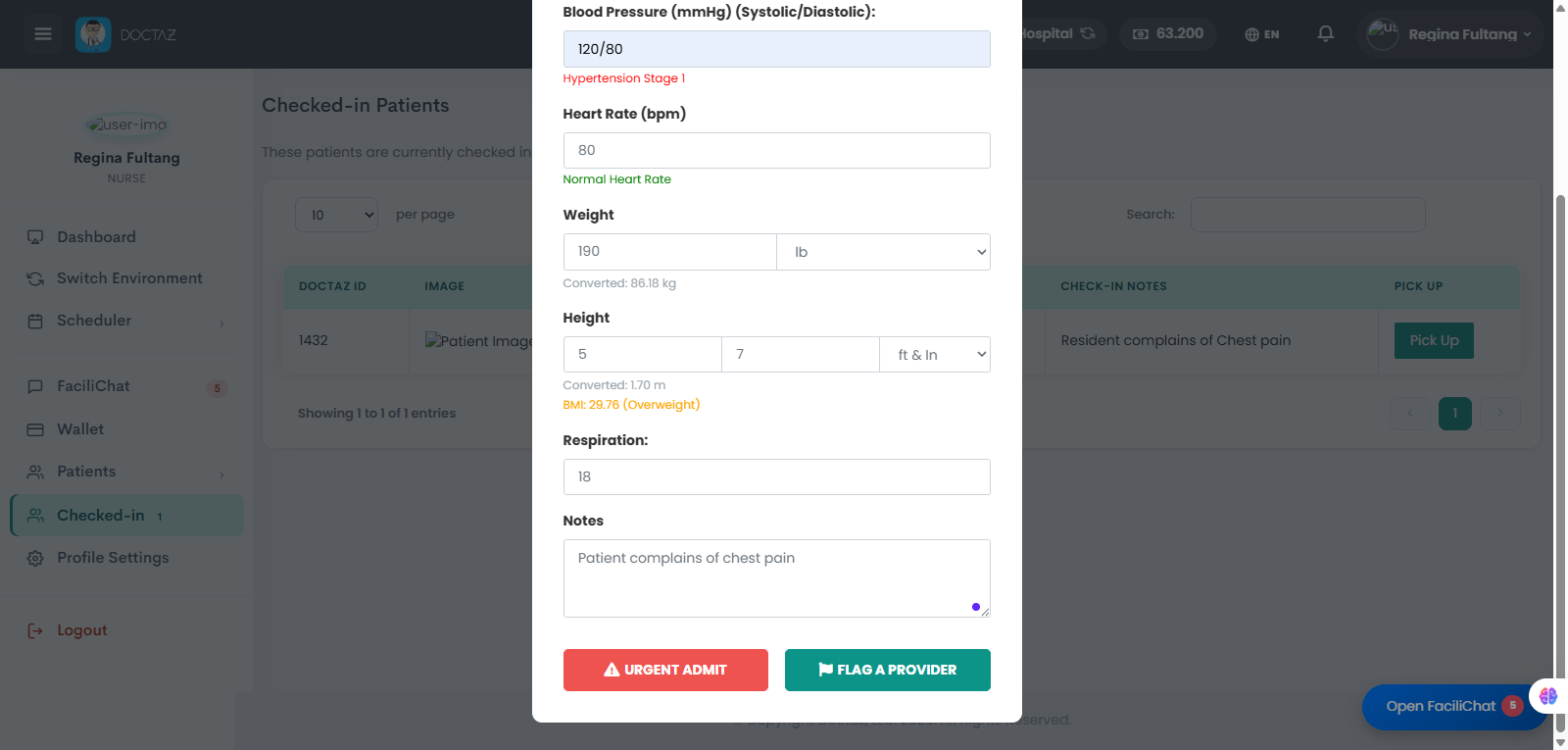
Task: Open the weight unit lb dropdown
Action: coord(883,252)
